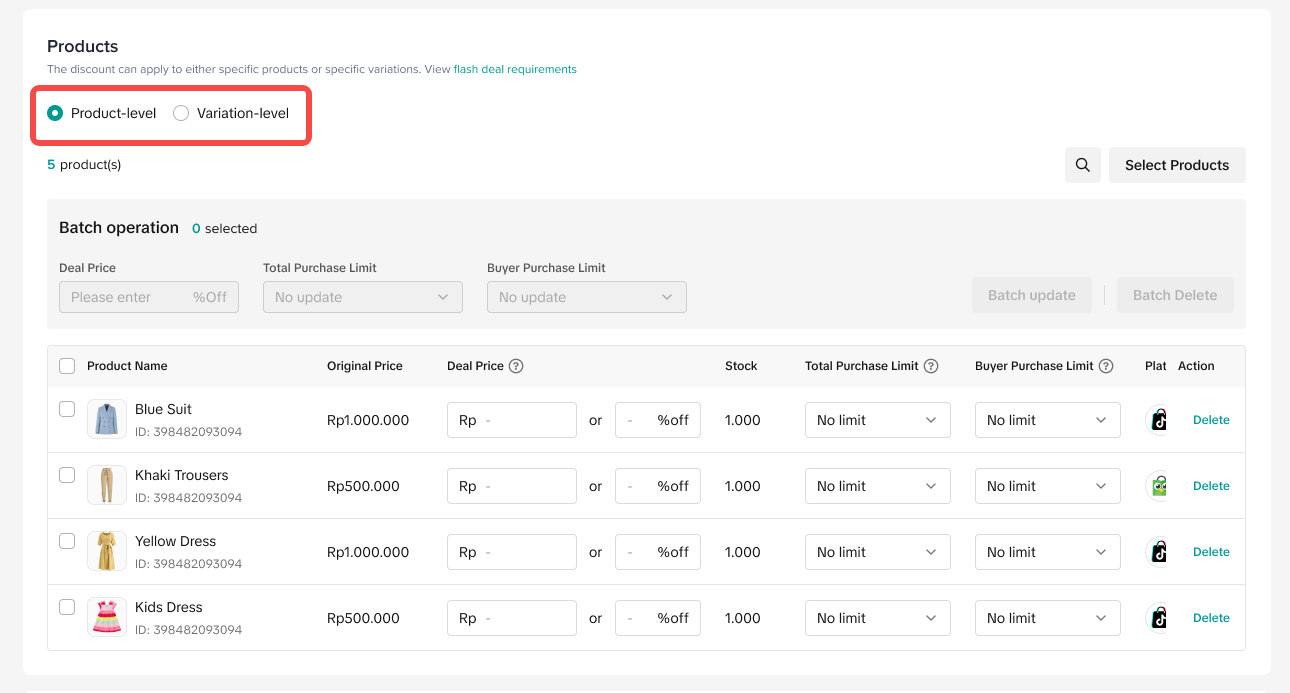Expand Yellow Dress Total Purchase Limit dropdown

tap(877, 552)
